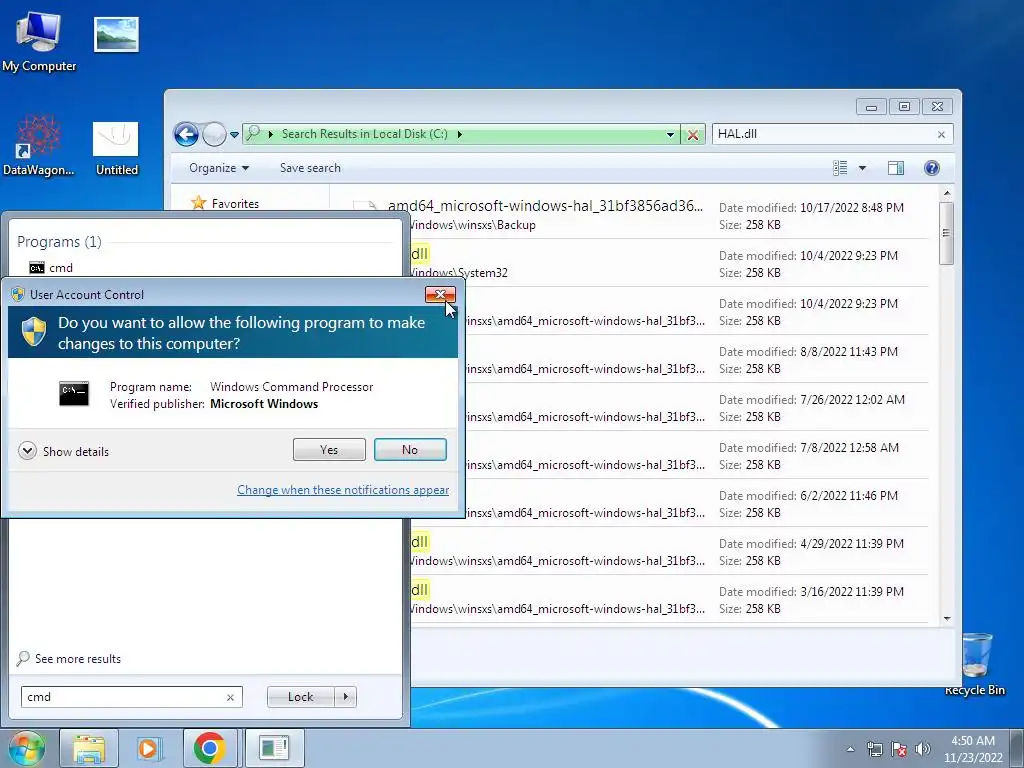Open Explorer help question mark
This screenshot has height=768, width=1024.
[x=932, y=168]
